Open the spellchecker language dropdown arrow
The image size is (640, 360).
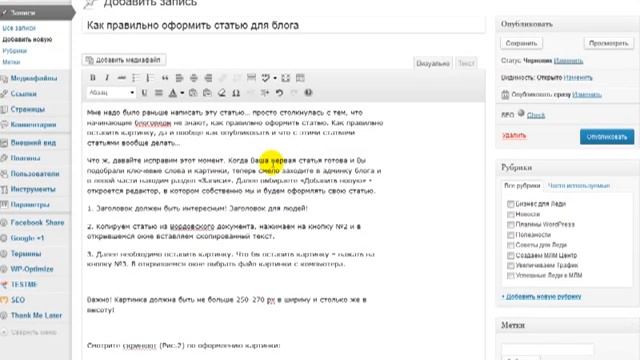[275, 78]
